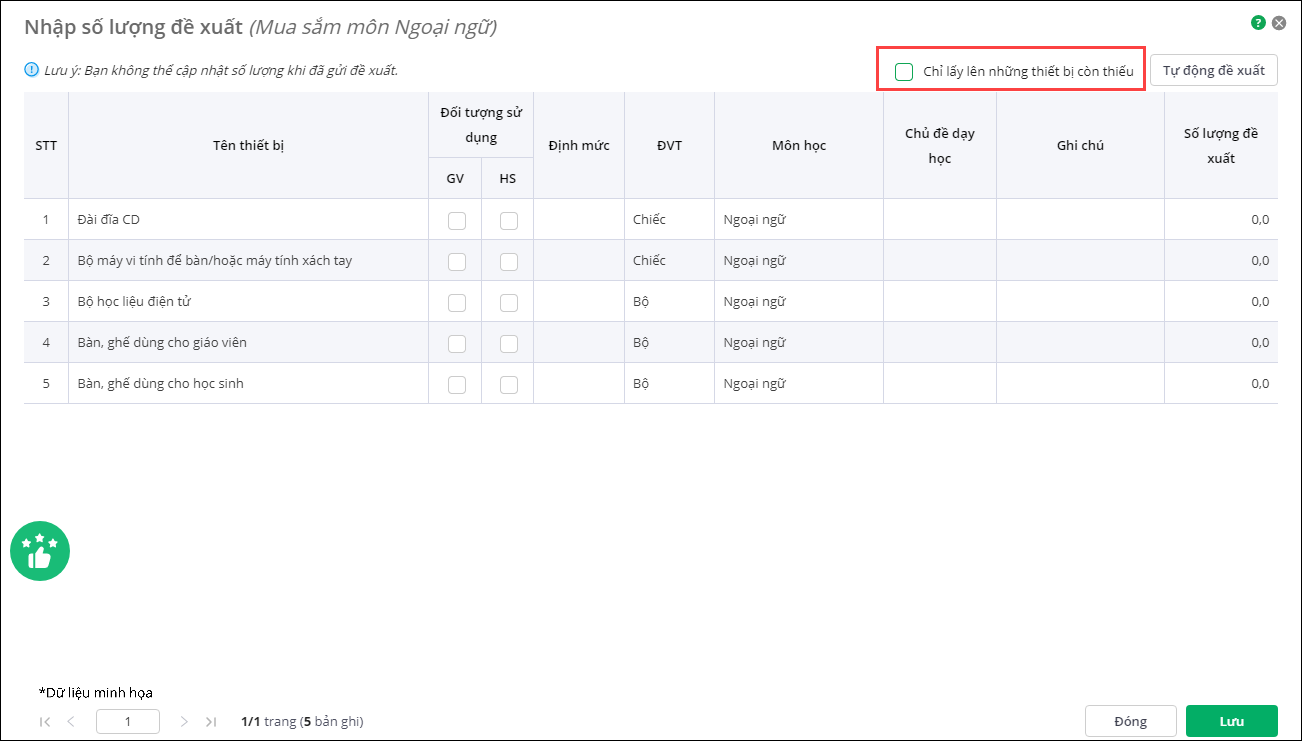Go to previous page arrow
Viewport: 1302px width, 741px height.
pos(70,721)
